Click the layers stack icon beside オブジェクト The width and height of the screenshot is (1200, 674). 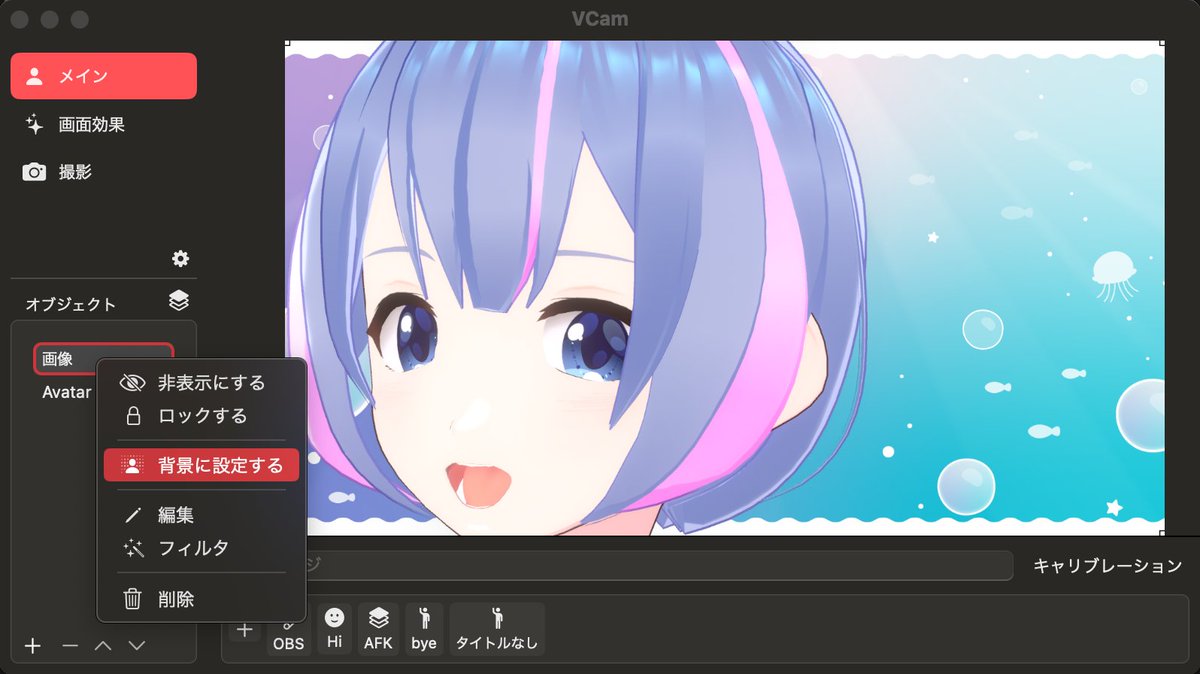pyautogui.click(x=179, y=301)
